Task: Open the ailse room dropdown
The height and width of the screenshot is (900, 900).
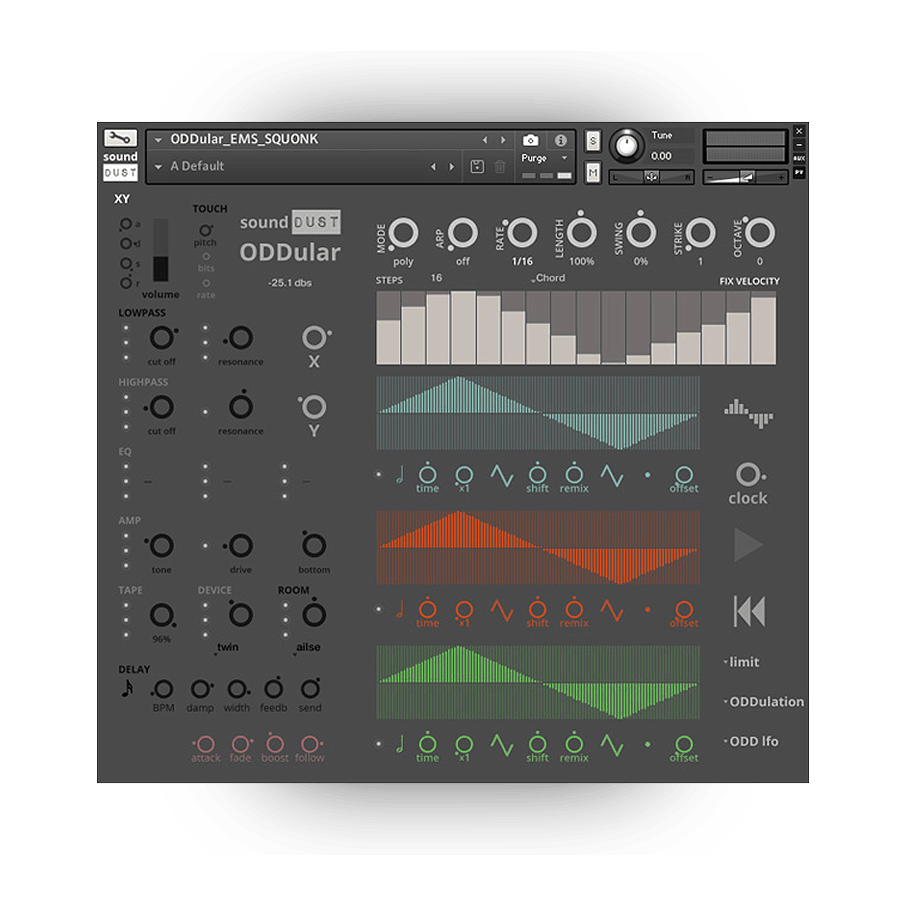Action: pyautogui.click(x=307, y=647)
